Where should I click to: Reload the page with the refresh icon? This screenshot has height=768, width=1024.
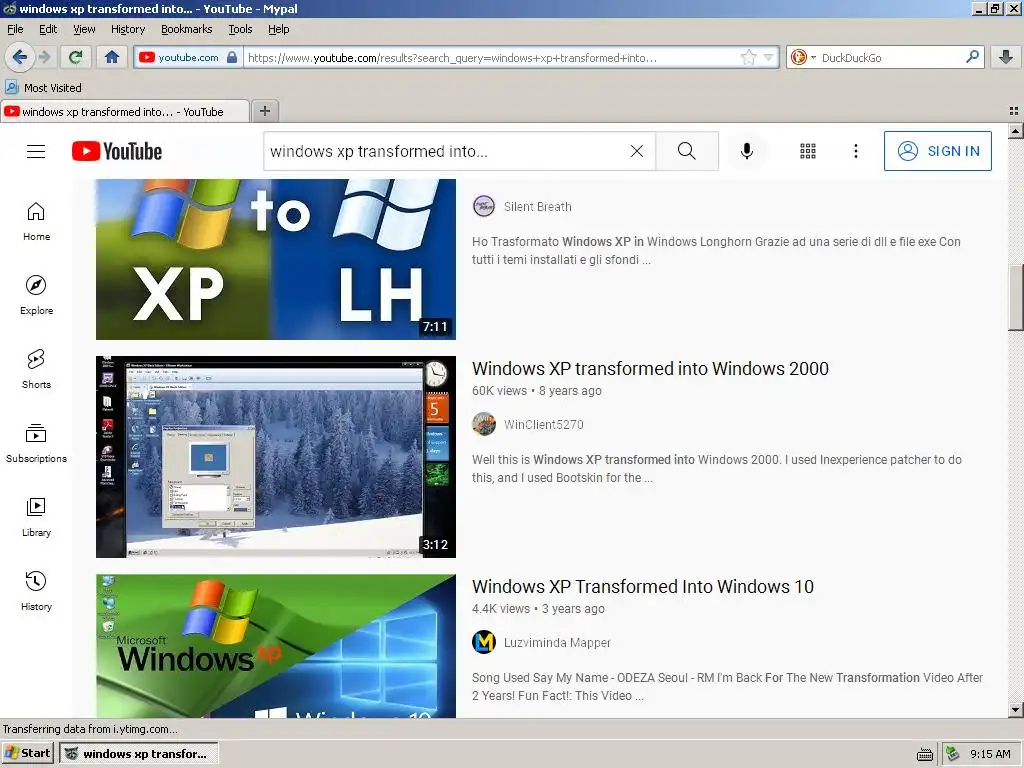pyautogui.click(x=76, y=57)
